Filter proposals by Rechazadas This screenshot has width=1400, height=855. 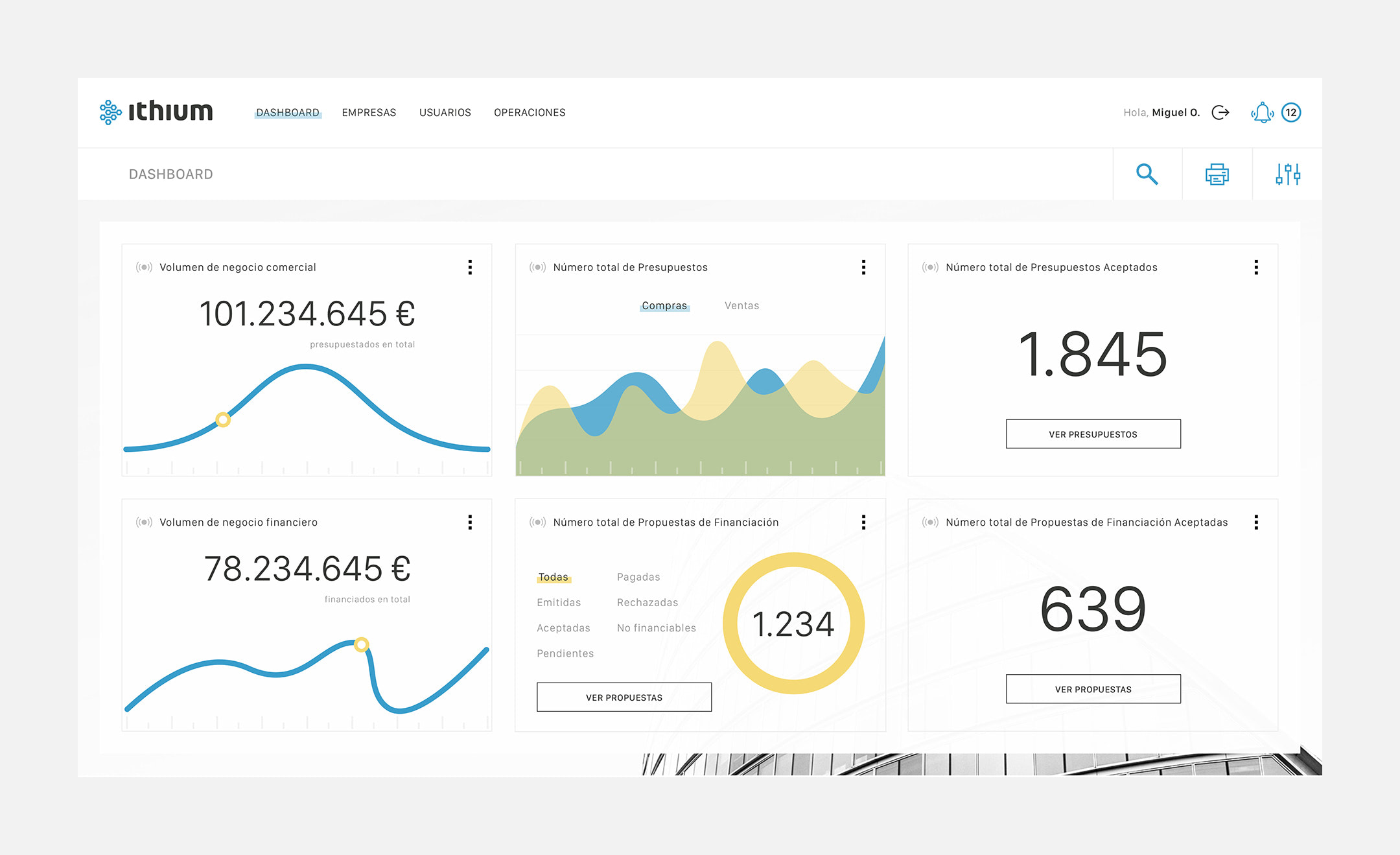click(x=647, y=602)
